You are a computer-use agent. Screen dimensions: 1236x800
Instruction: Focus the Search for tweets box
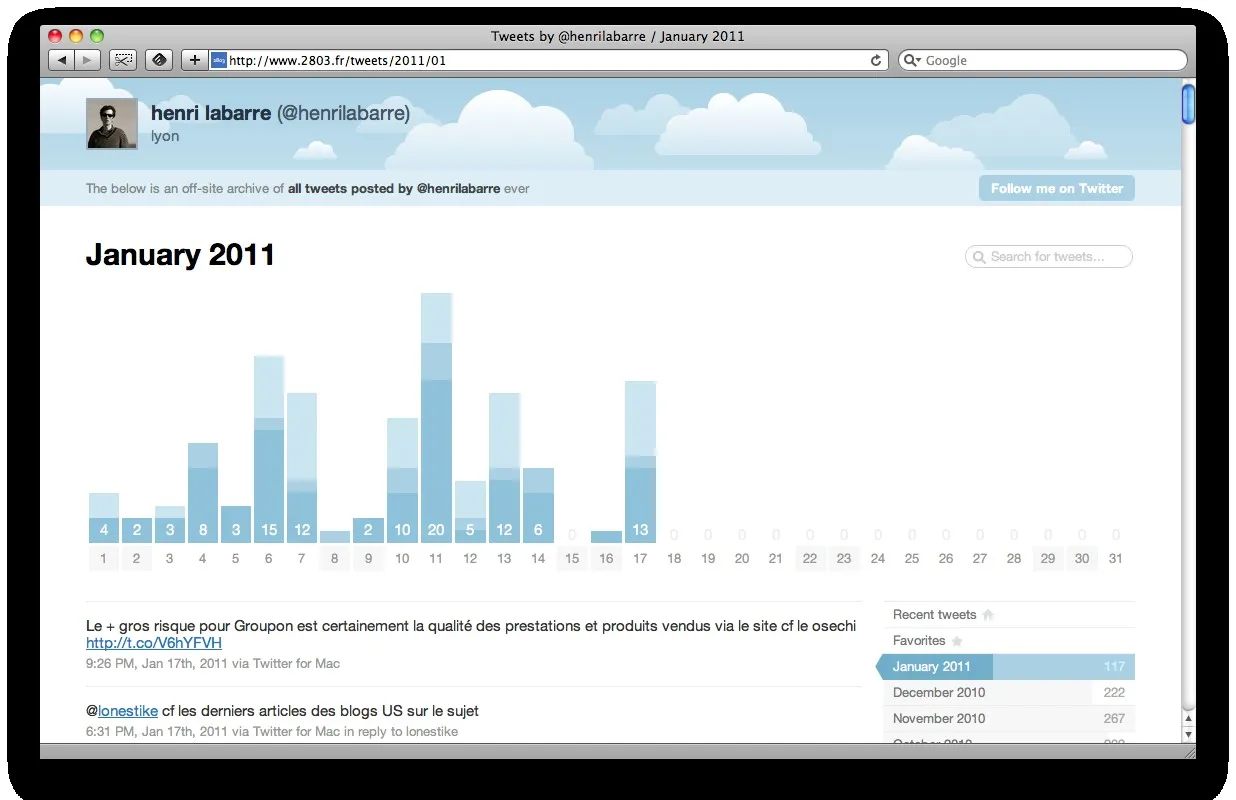(1048, 257)
